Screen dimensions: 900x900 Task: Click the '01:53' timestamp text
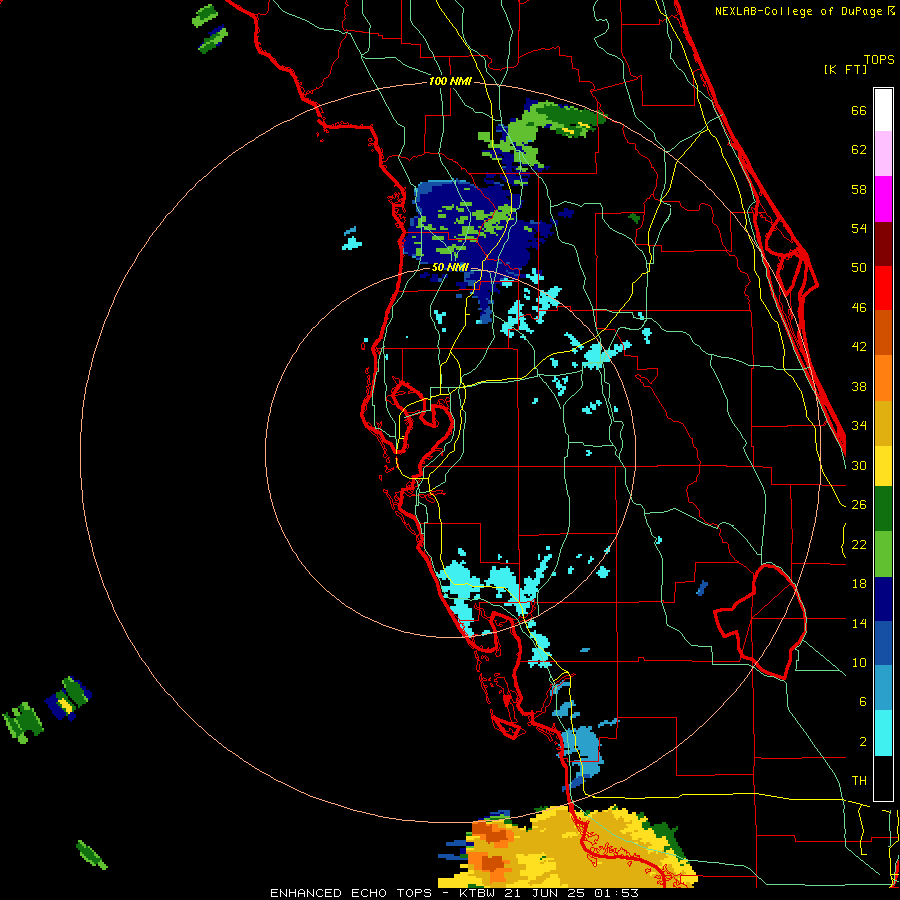pyautogui.click(x=619, y=893)
